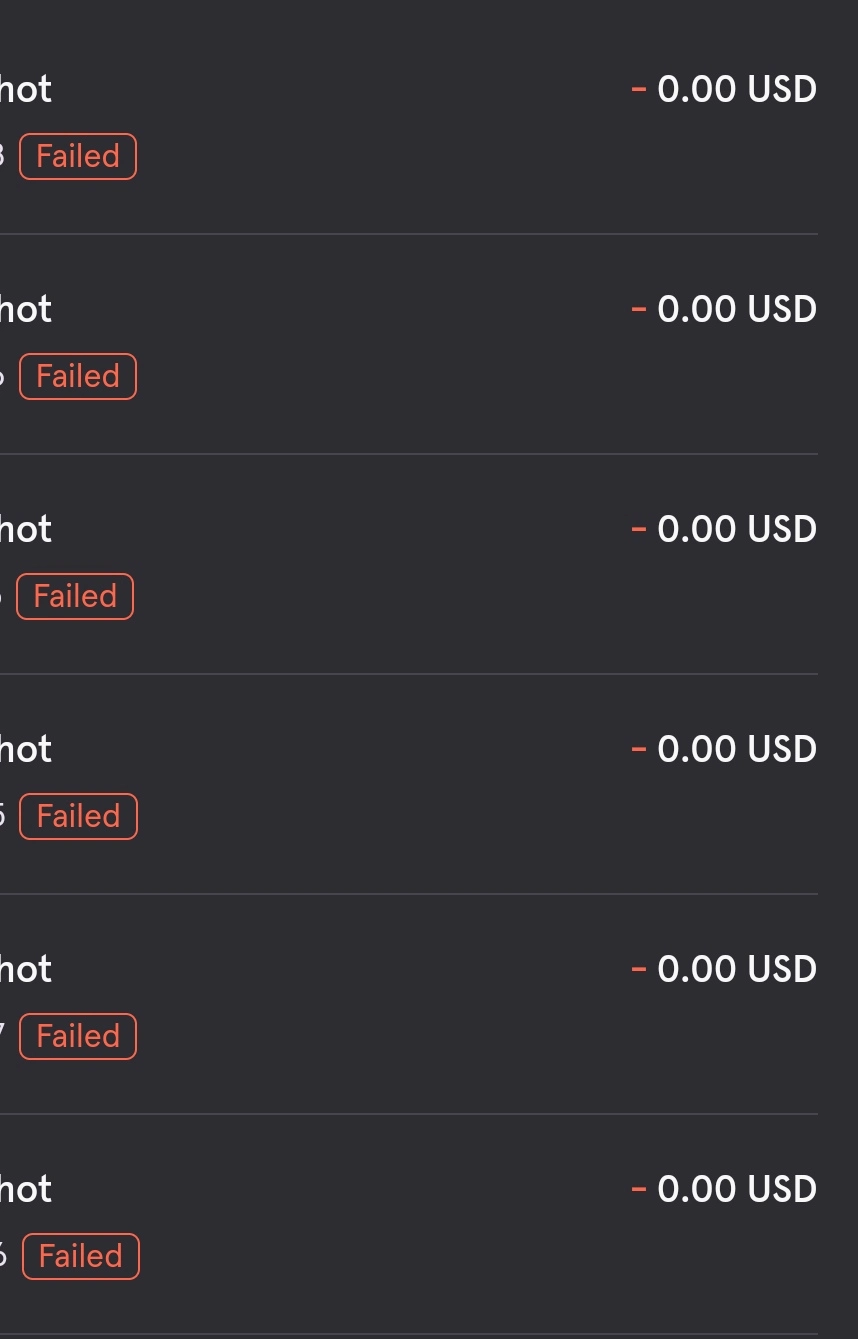The image size is (858, 1339).
Task: Open the second transaction title ending in "hot"
Action: point(25,309)
